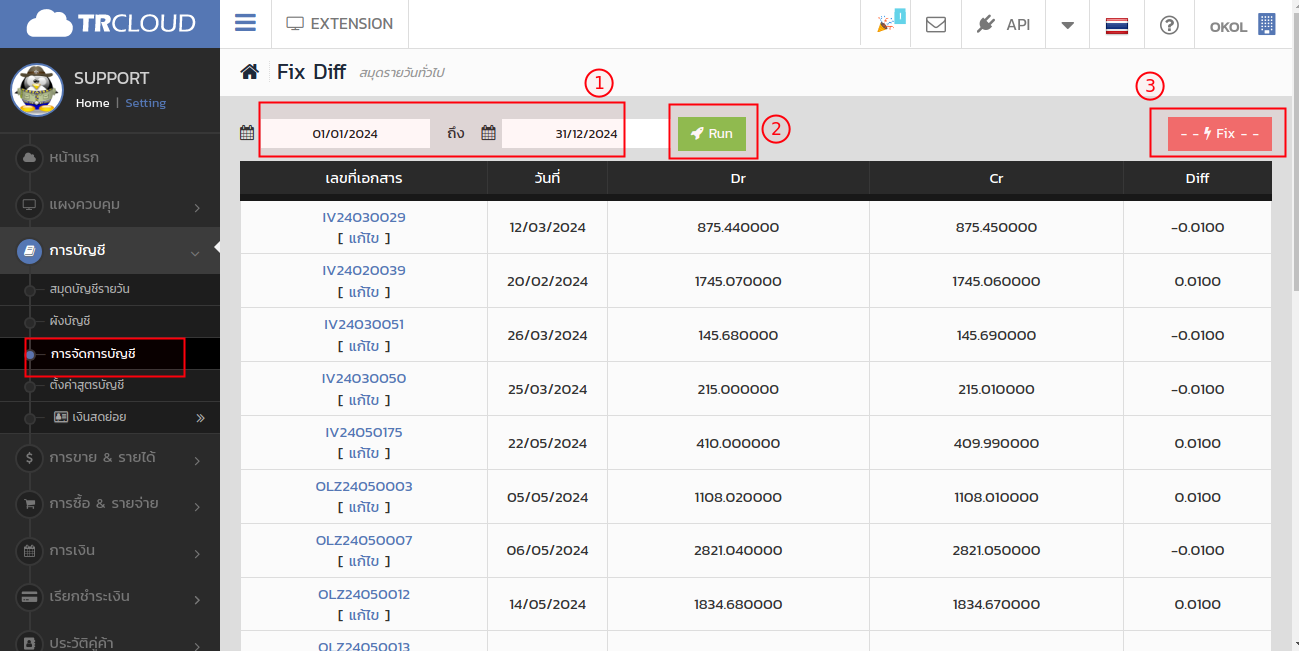Select การจัดการบัญชี submenu item

[x=93, y=354]
